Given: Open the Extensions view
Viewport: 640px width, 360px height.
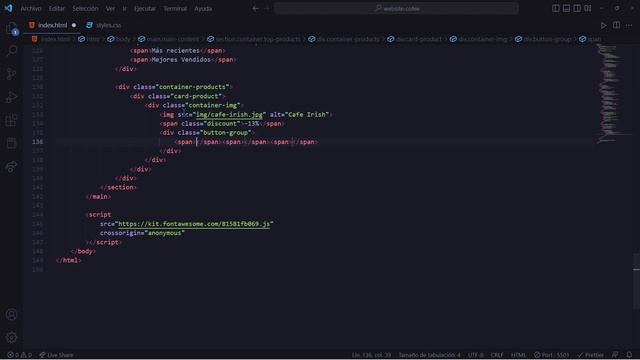Looking at the screenshot, I should 11,120.
